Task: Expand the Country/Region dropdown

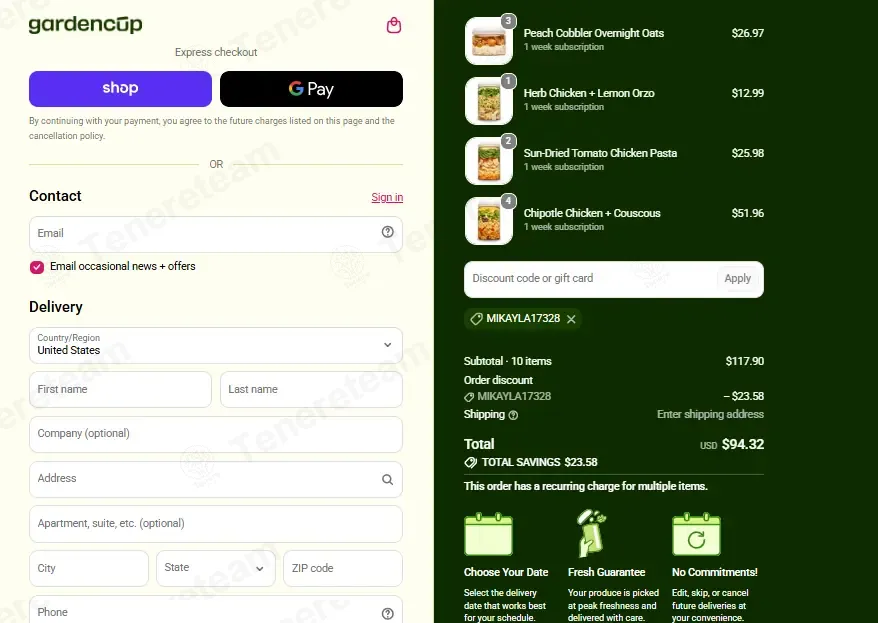Action: coord(216,345)
